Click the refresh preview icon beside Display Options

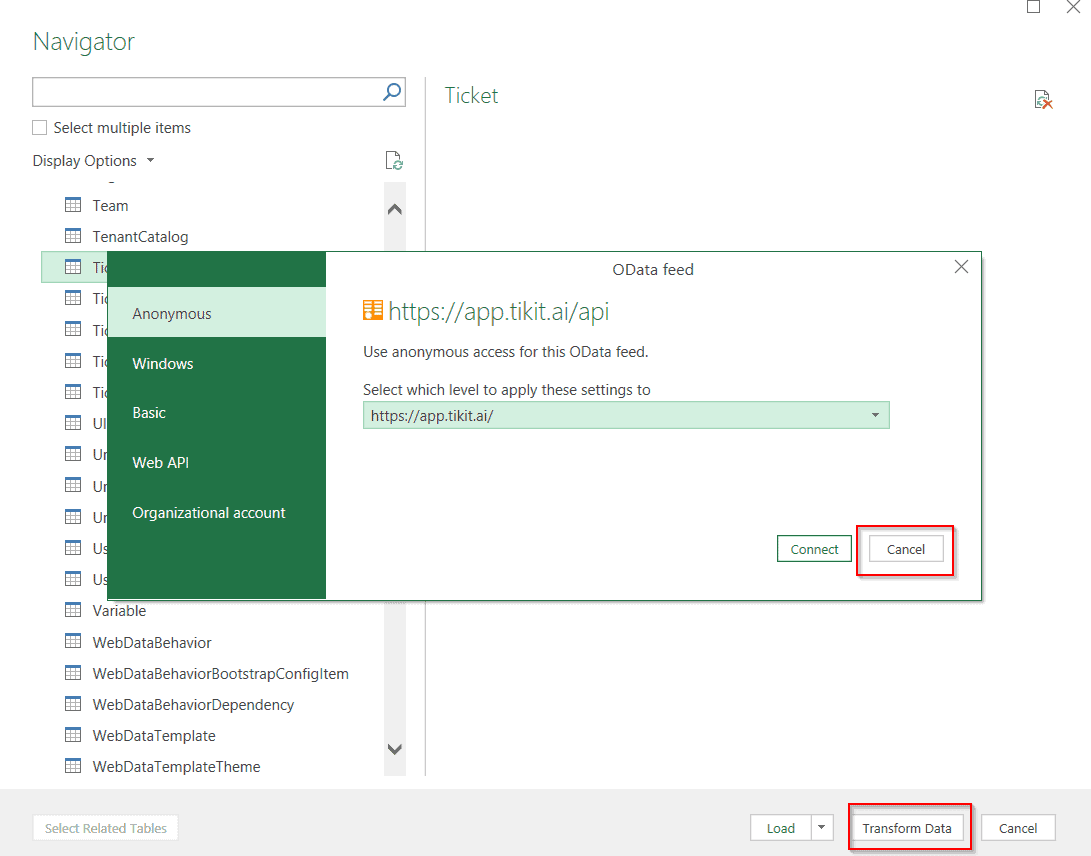pos(394,160)
